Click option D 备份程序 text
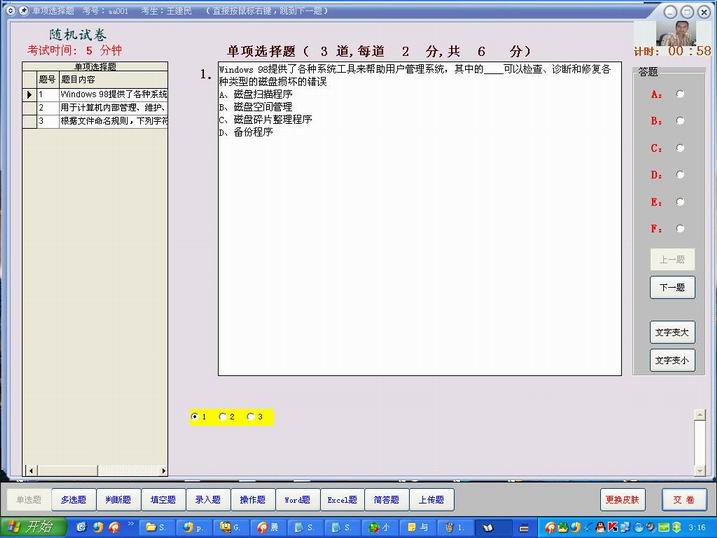This screenshot has width=717, height=538. (x=246, y=132)
